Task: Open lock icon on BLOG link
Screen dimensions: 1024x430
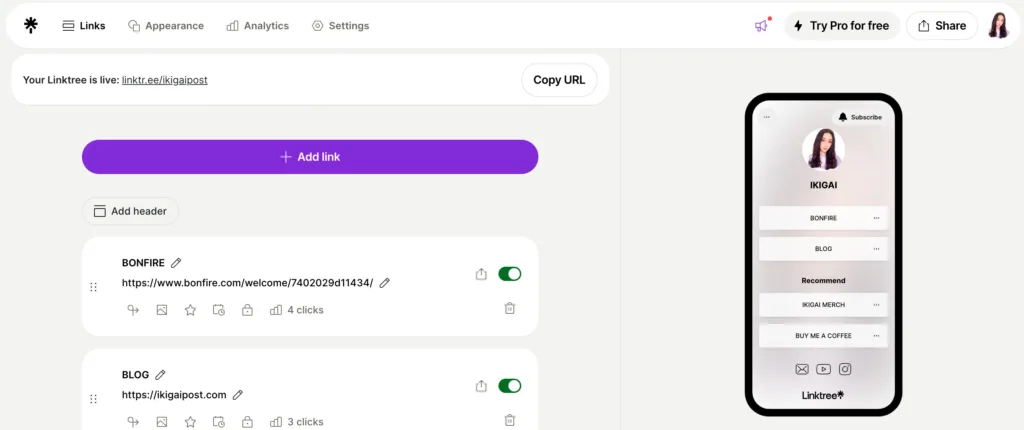Action: (247, 422)
